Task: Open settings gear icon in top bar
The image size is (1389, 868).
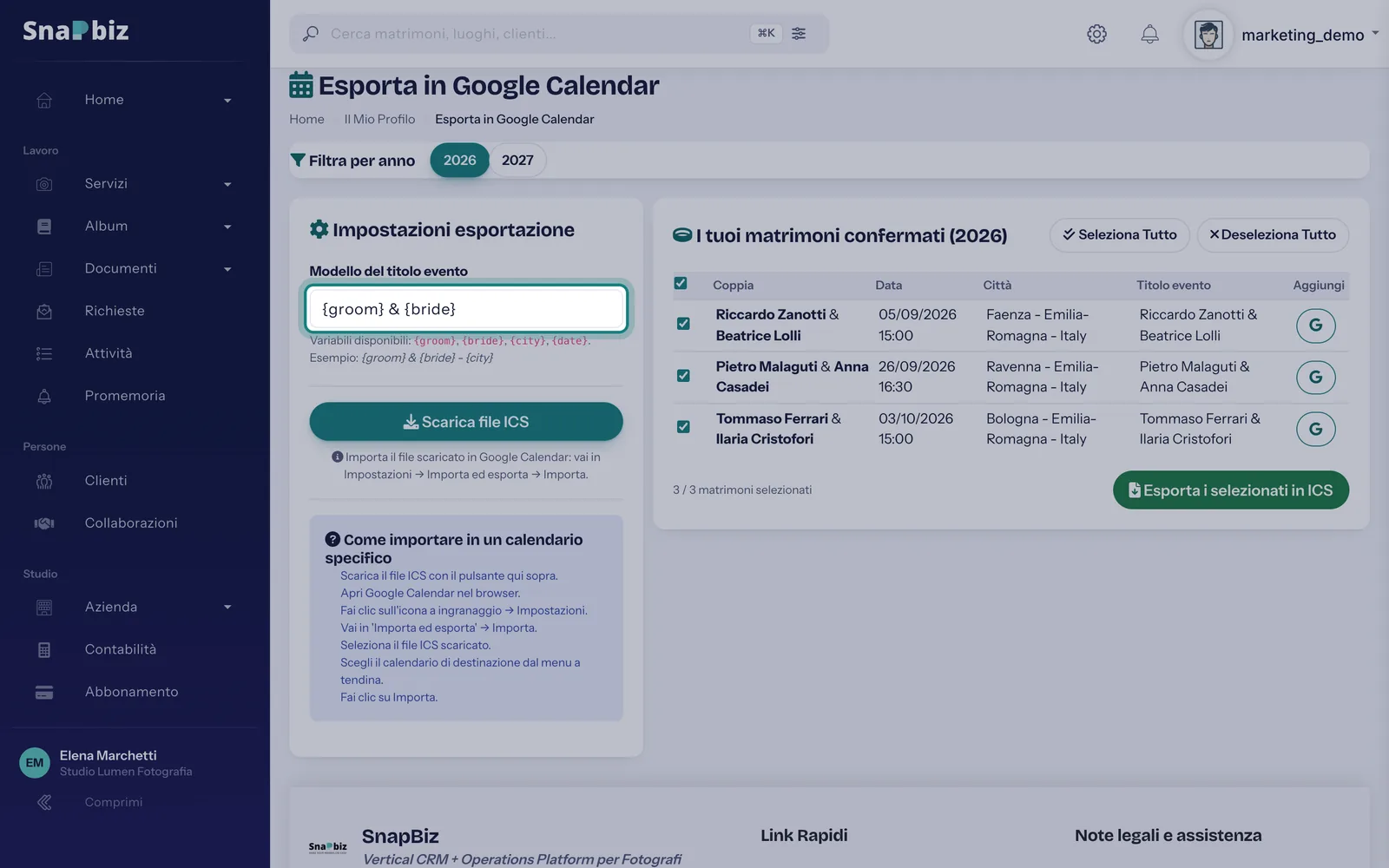Action: tap(1096, 34)
